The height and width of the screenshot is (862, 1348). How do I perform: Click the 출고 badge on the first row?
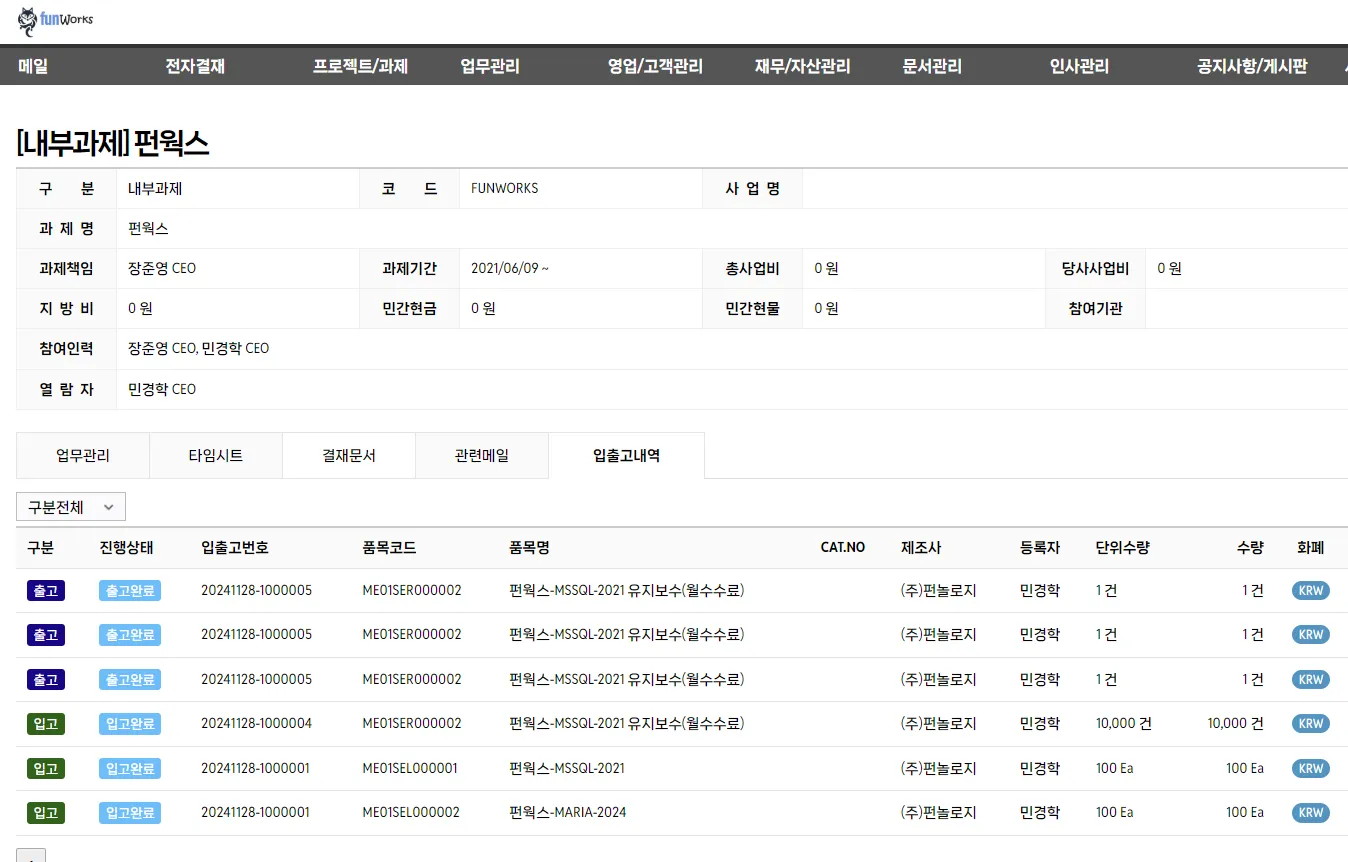pyautogui.click(x=45, y=590)
